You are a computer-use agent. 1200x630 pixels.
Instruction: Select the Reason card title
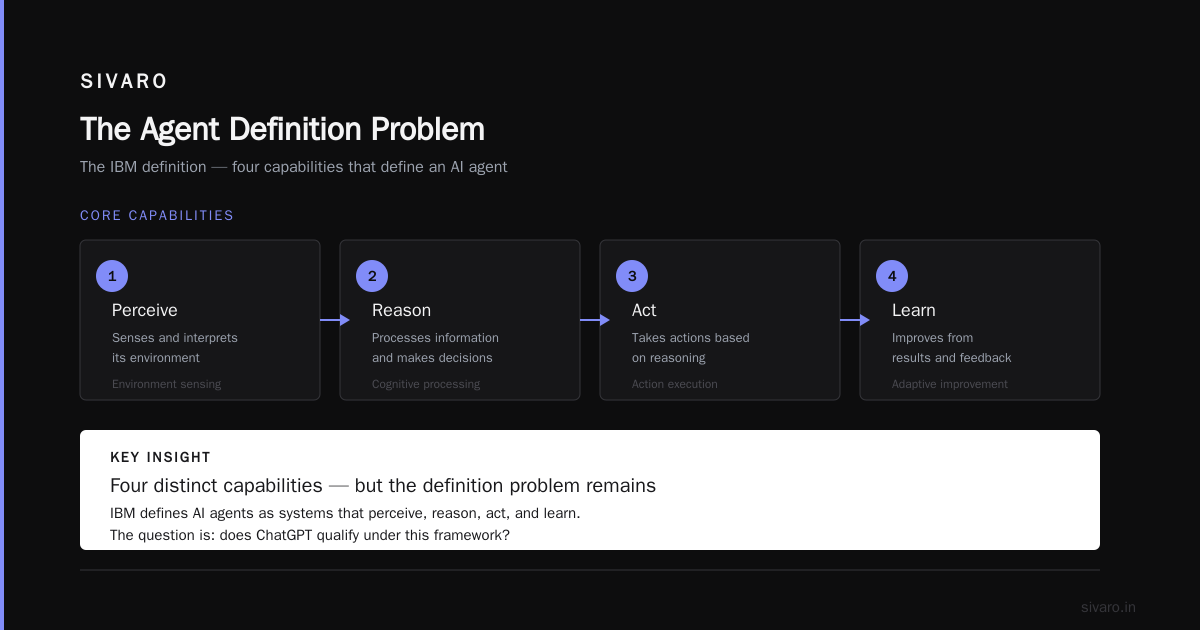[401, 310]
